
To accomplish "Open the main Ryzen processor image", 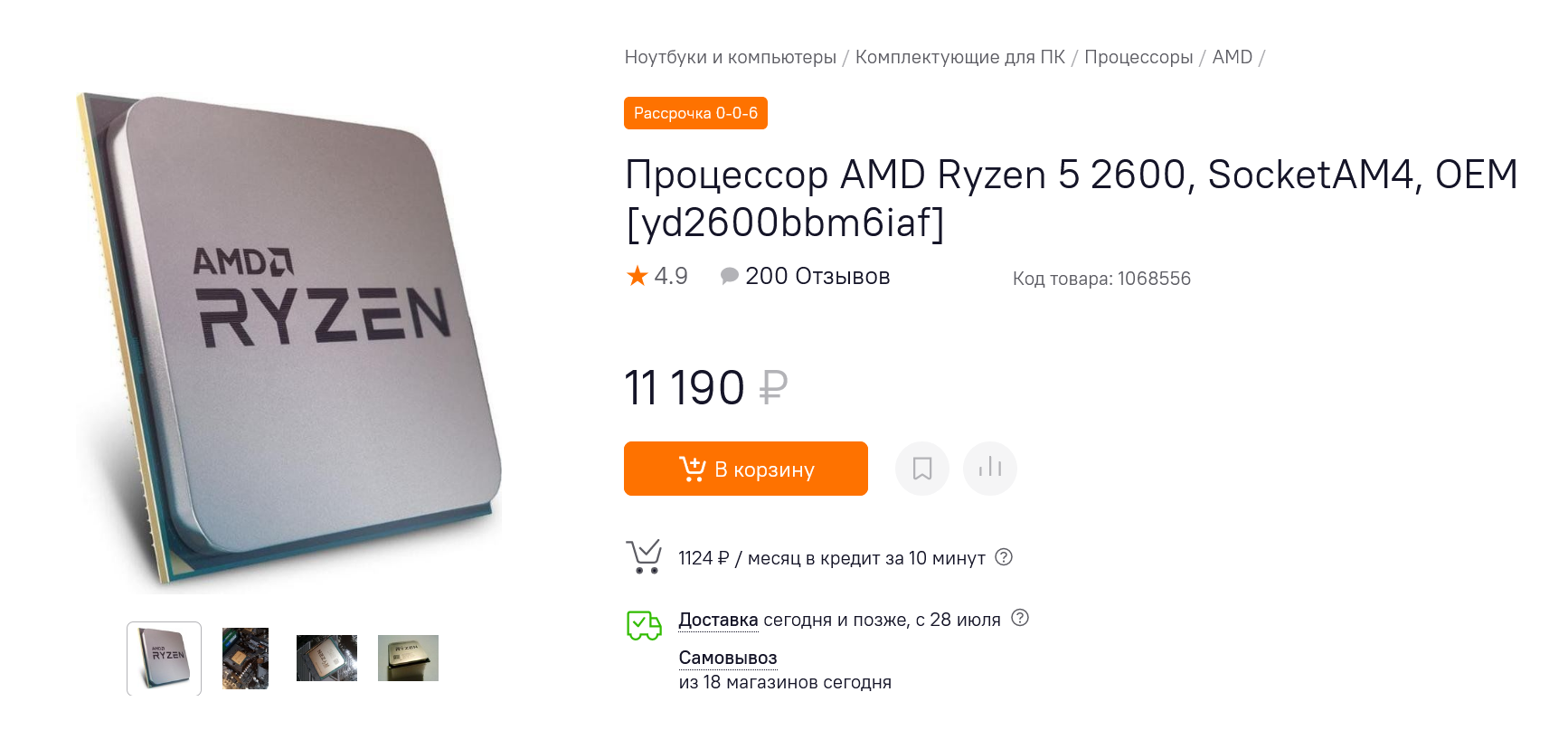I will [x=289, y=342].
